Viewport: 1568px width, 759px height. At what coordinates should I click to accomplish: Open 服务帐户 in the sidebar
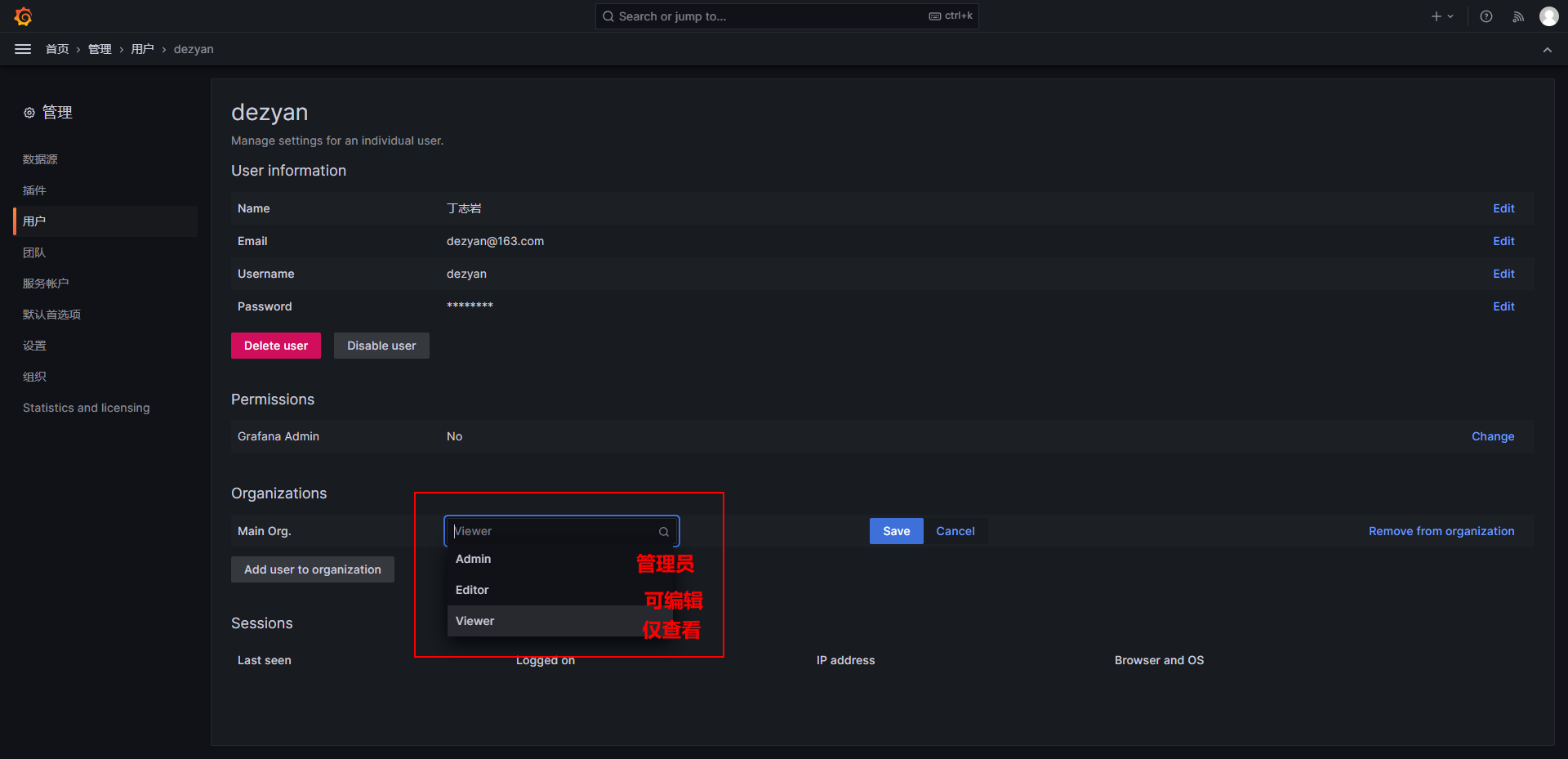click(x=46, y=284)
